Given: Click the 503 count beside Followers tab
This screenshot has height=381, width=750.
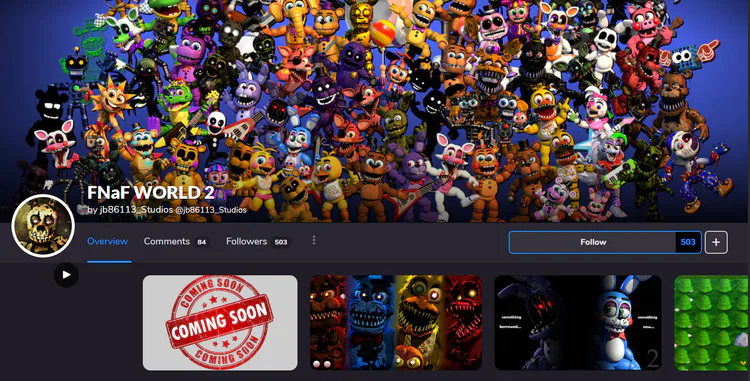Looking at the screenshot, I should point(281,242).
